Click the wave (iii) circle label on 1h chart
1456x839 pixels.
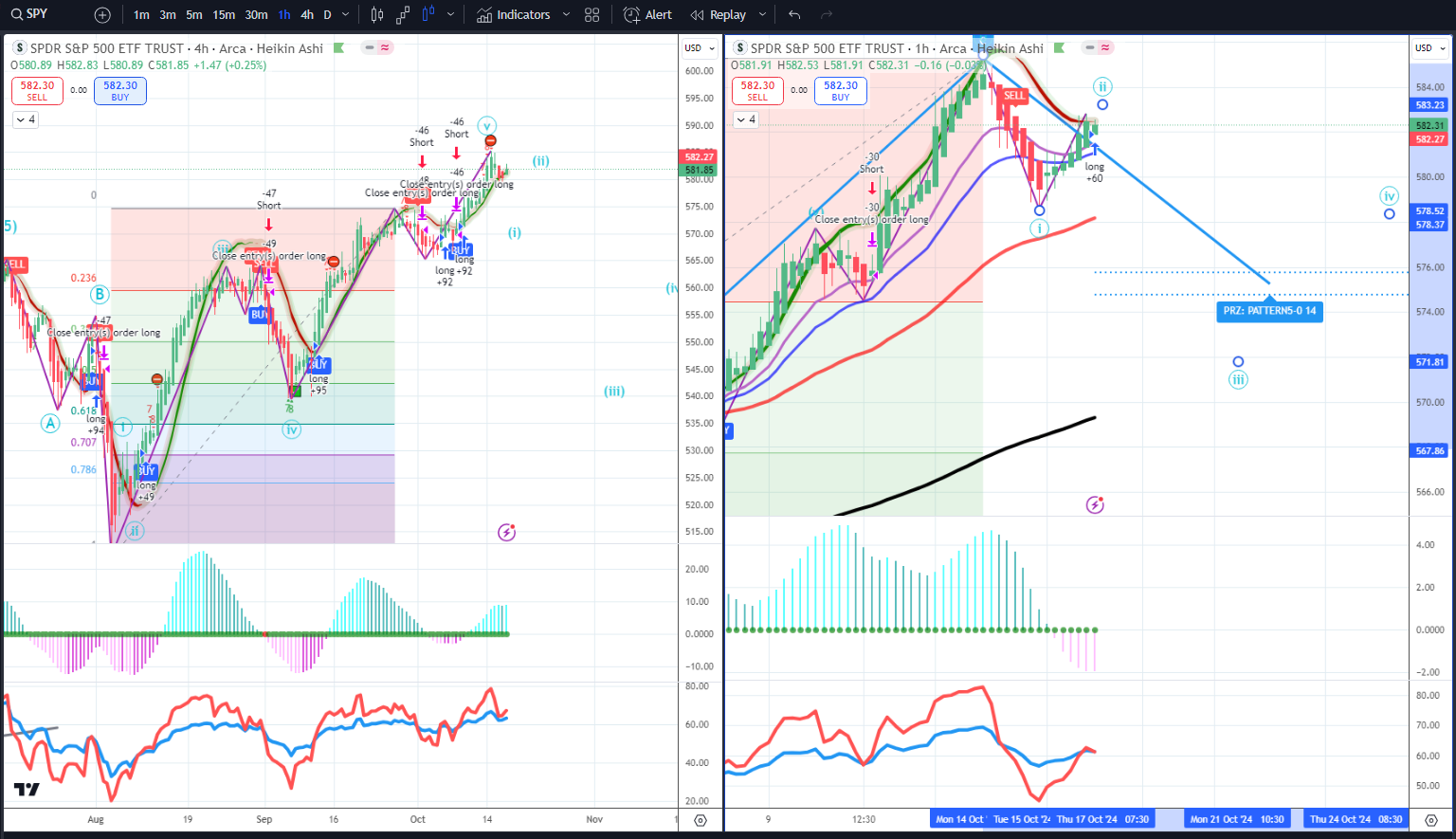coord(1238,380)
